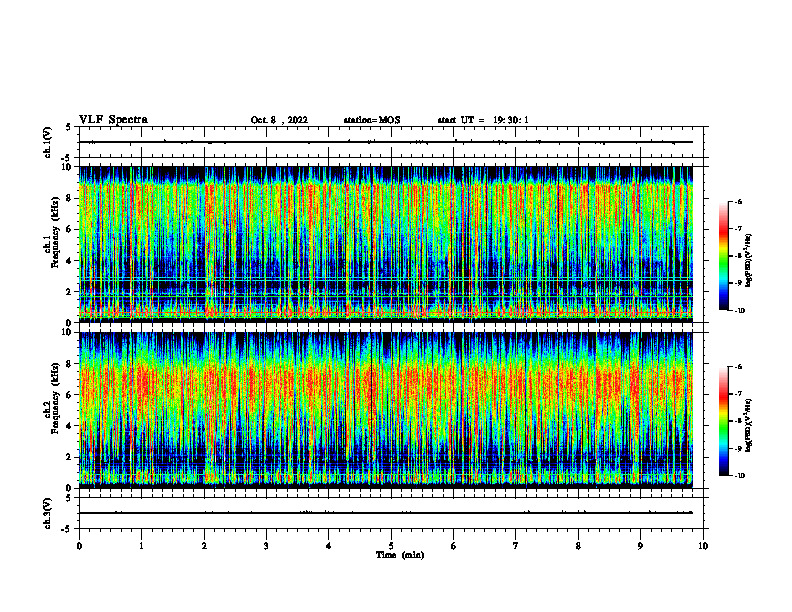Click the ch.2 spectrogram colorbar
Viewport: 792px width, 612px height.
723,421
